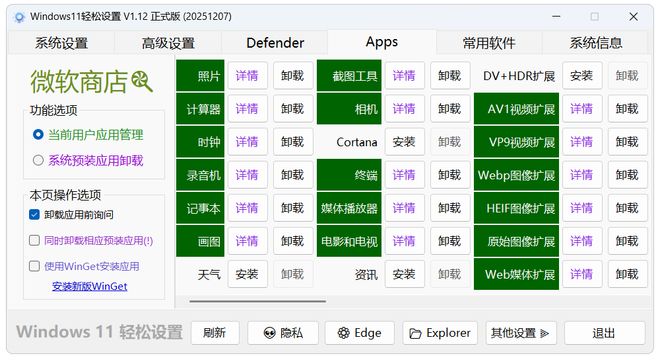View 详情 for HEIF图像扩展
The height and width of the screenshot is (360, 660).
pyautogui.click(x=582, y=208)
